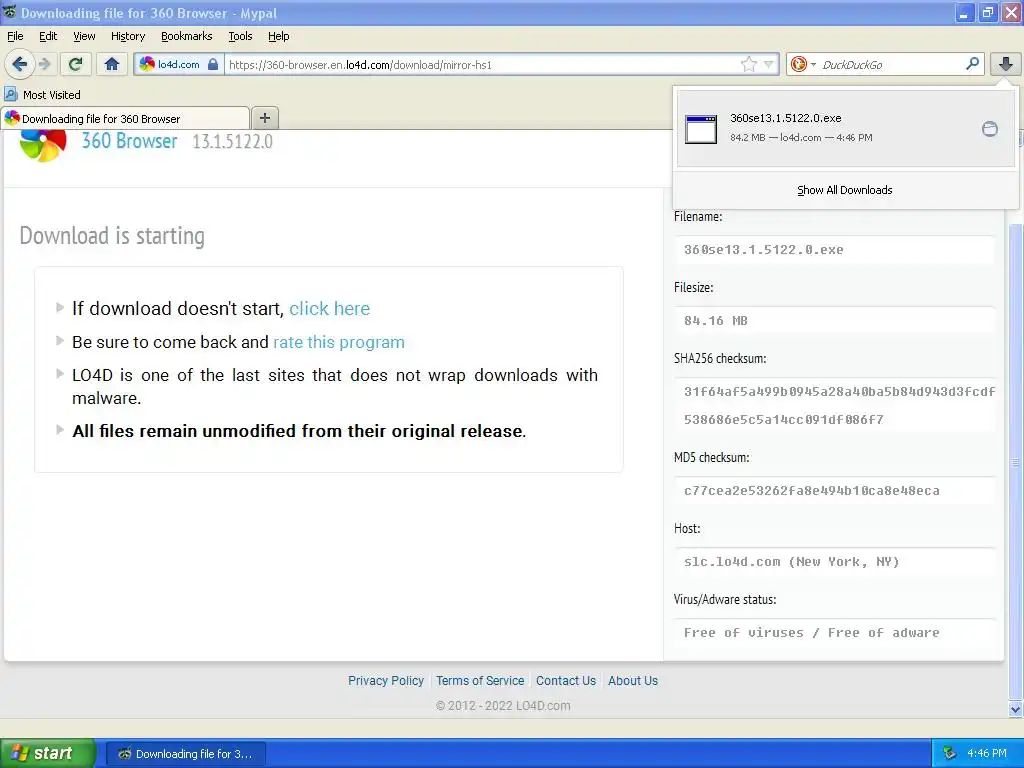This screenshot has height=768, width=1024.
Task: Click the forward arrow navigation button
Action: [x=45, y=64]
